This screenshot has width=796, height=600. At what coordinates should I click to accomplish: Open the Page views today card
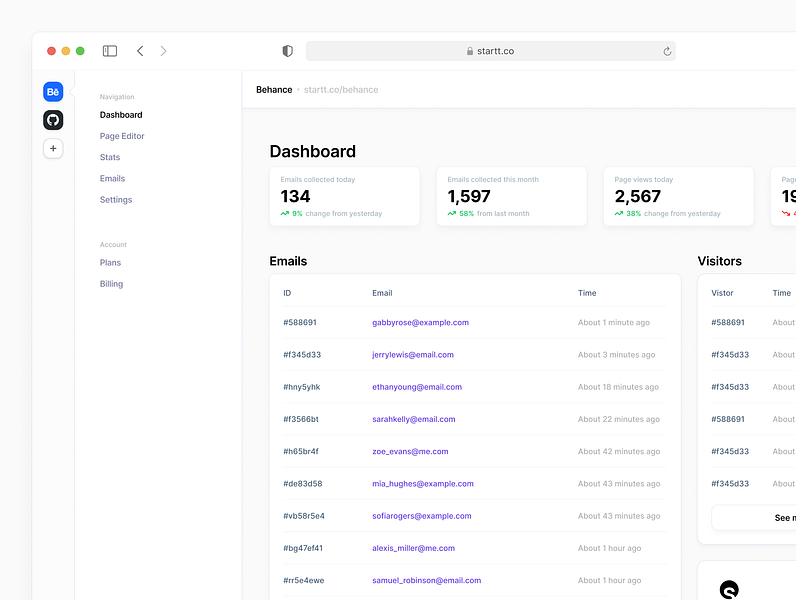point(679,196)
